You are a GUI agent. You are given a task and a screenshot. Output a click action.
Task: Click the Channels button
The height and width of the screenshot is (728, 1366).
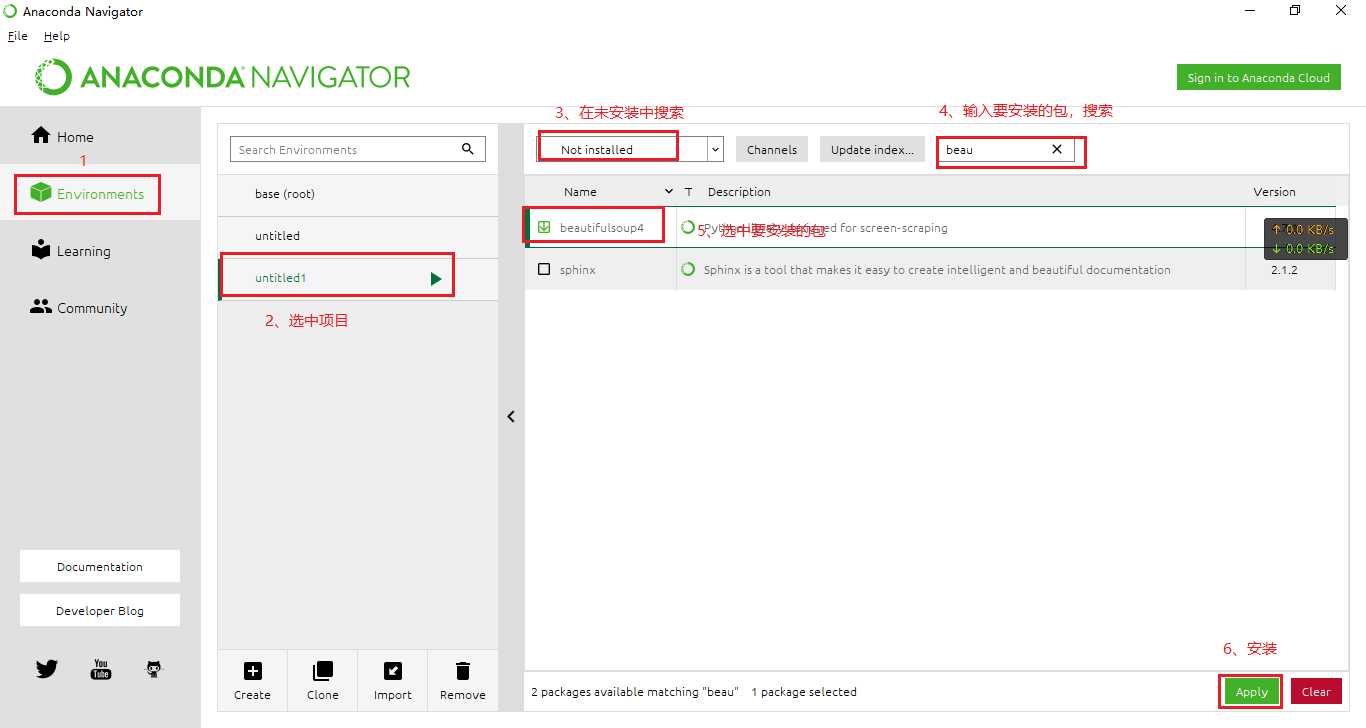click(x=772, y=149)
